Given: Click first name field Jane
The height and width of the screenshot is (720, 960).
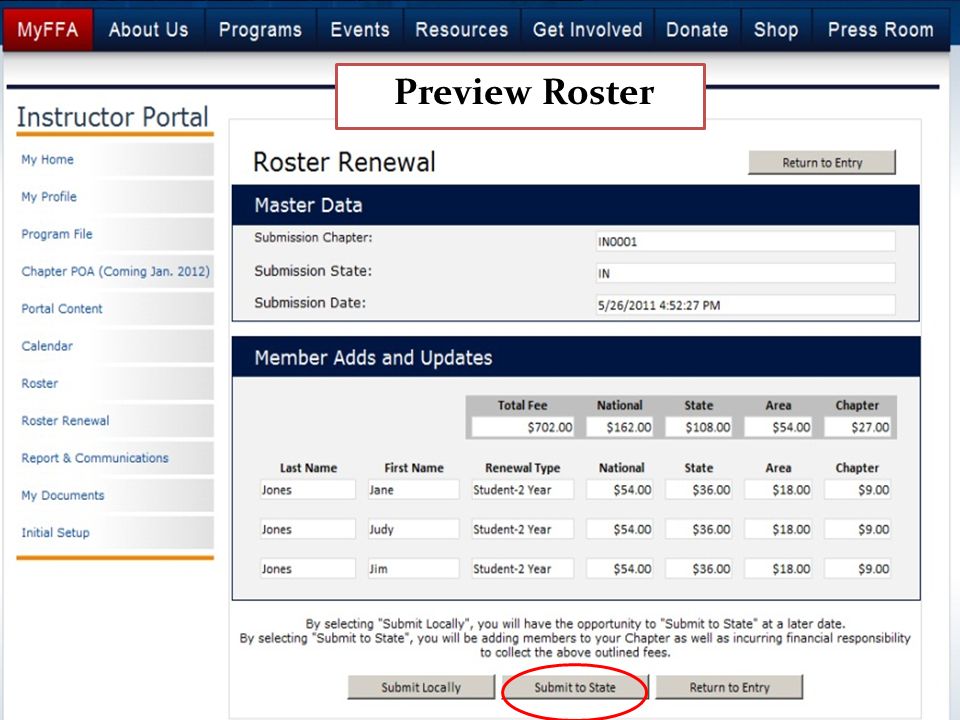Looking at the screenshot, I should coord(413,490).
